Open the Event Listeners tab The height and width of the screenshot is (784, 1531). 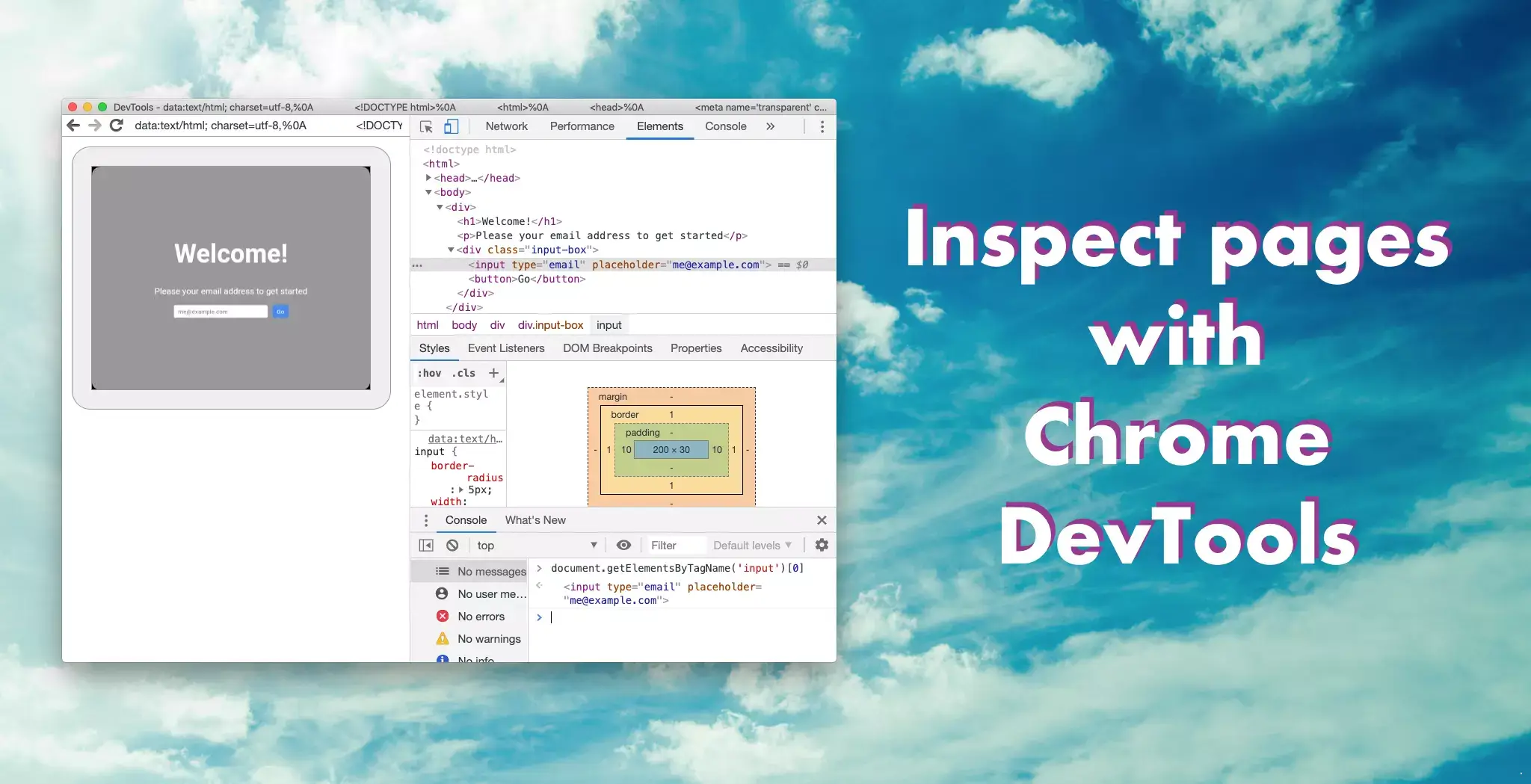(506, 348)
